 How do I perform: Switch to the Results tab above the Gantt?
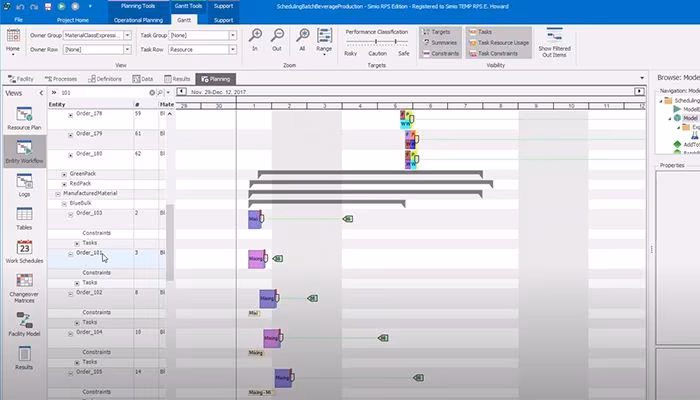177,79
